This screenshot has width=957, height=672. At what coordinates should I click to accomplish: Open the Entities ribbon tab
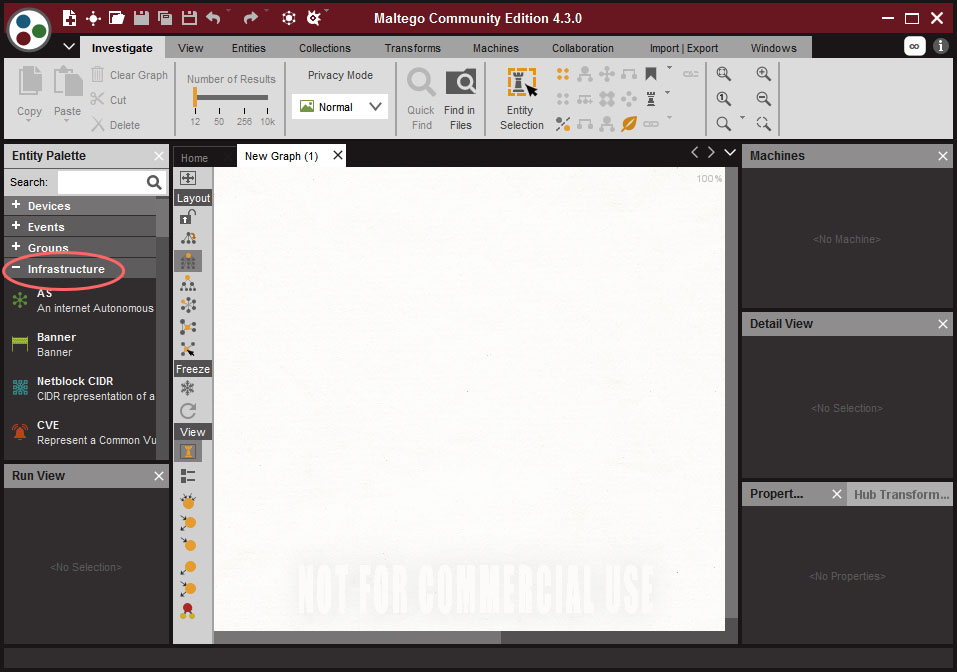pos(248,48)
